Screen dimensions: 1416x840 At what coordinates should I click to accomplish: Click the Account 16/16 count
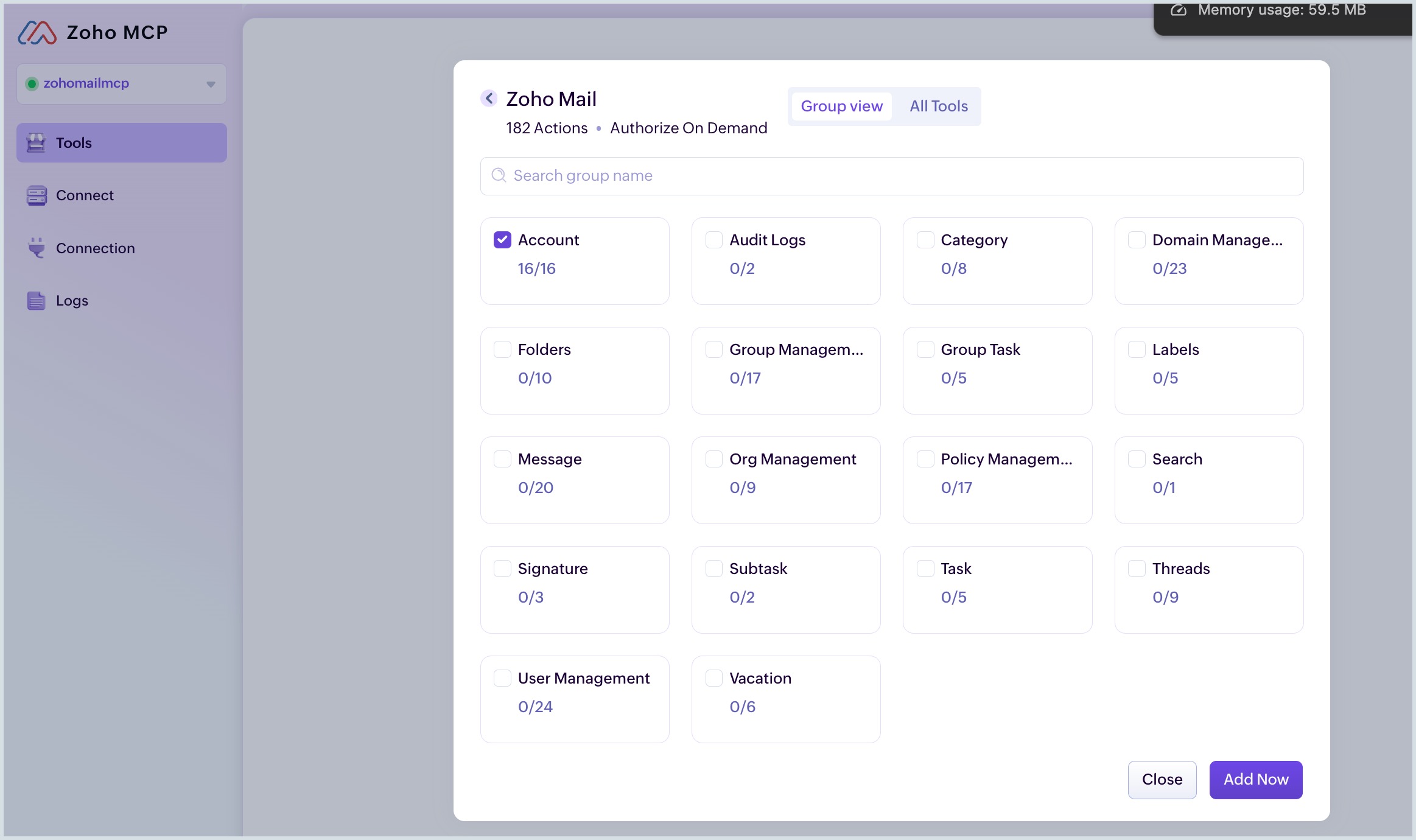[x=537, y=268]
